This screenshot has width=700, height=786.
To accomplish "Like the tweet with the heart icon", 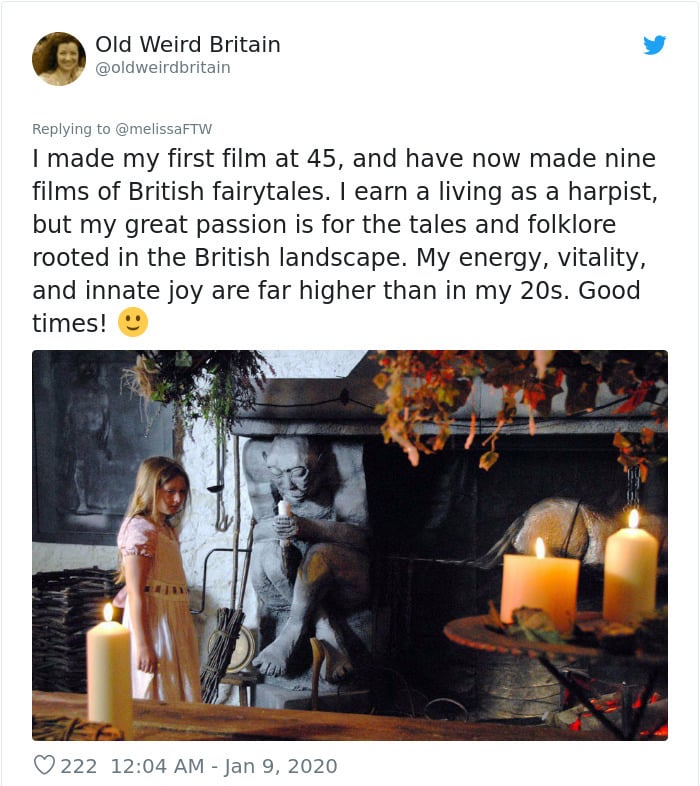I will 44,765.
